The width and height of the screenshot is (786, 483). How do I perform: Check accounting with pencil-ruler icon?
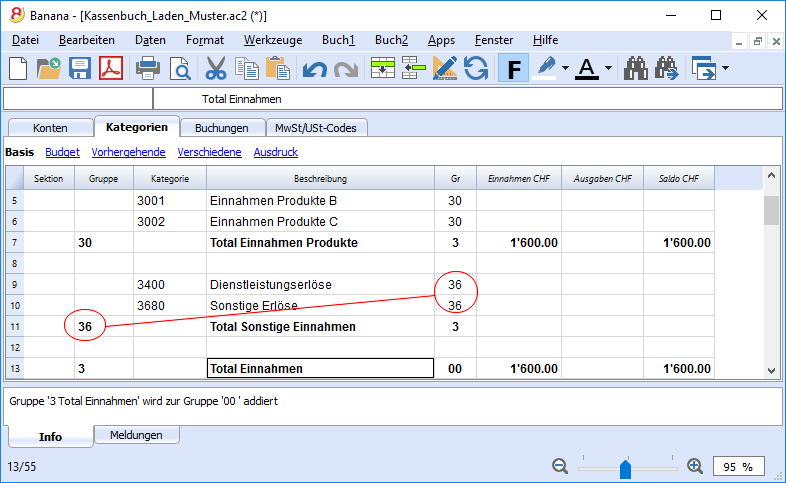click(x=445, y=68)
